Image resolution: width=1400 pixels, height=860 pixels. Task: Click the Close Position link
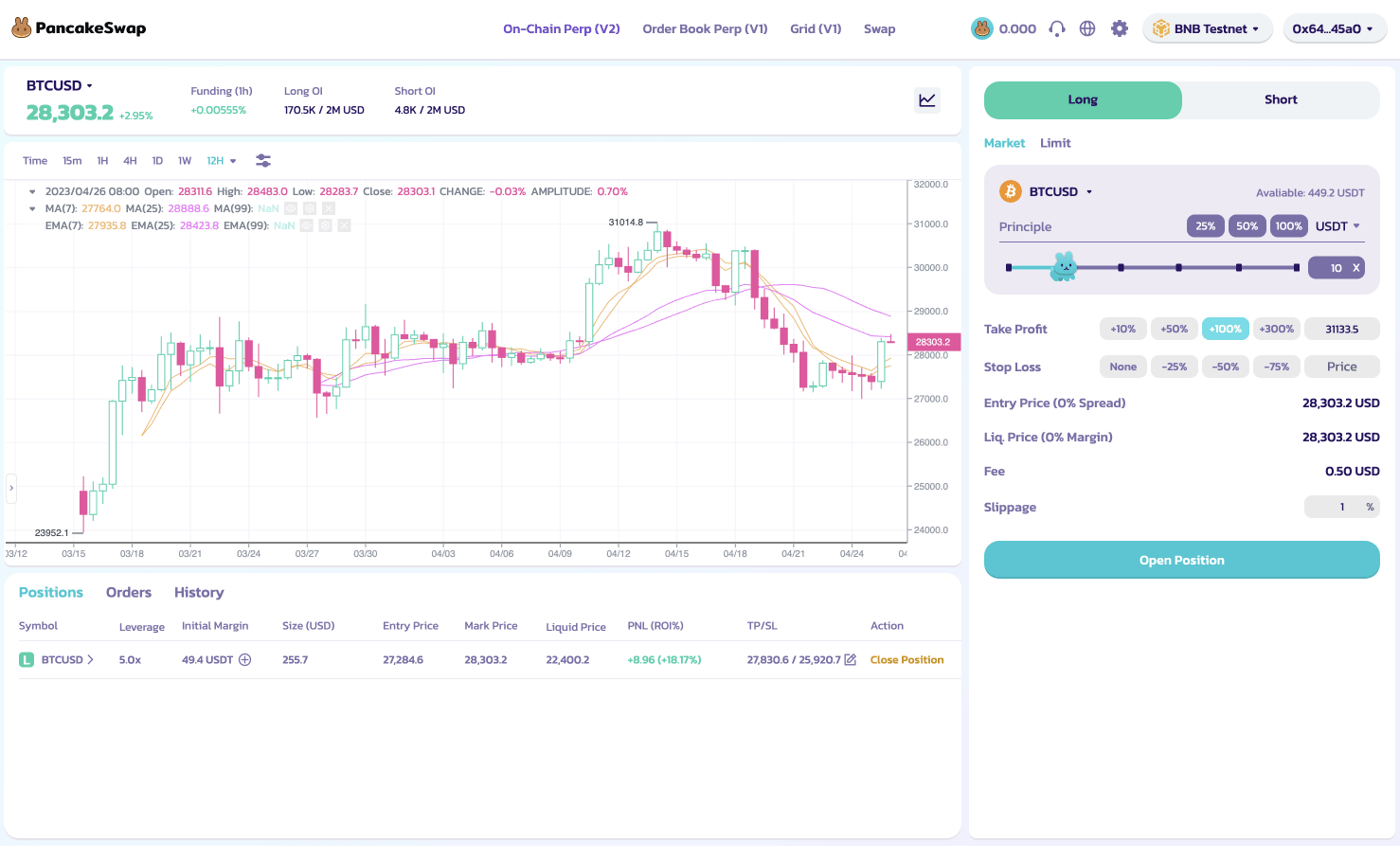[x=906, y=660]
